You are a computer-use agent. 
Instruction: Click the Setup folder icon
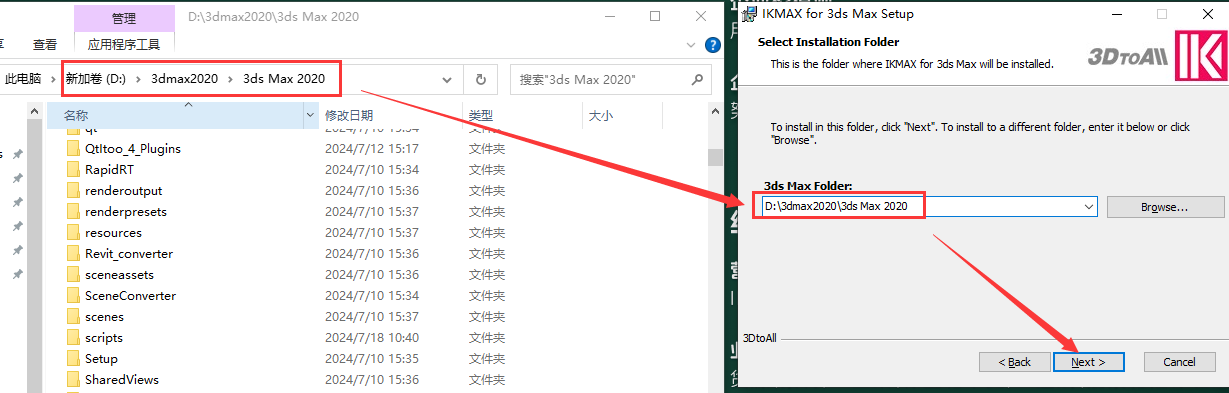72,358
